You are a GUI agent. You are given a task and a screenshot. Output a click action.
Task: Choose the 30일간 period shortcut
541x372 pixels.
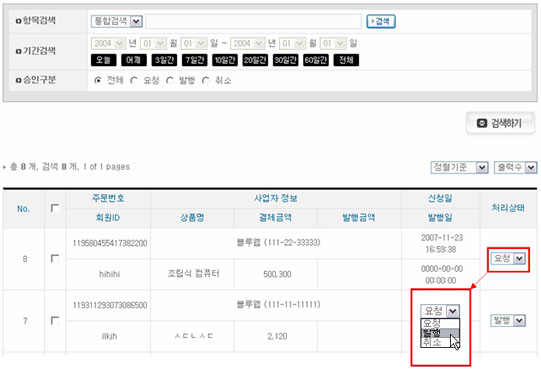click(286, 60)
